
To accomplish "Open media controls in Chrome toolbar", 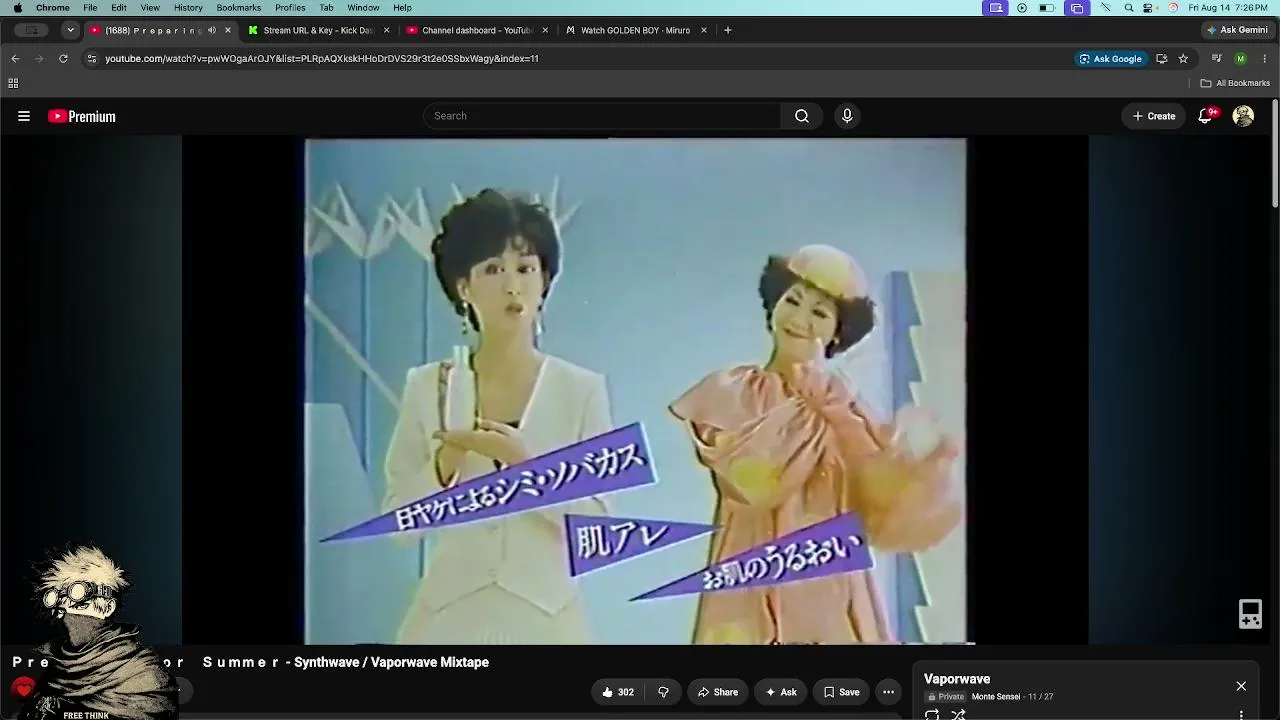I will pyautogui.click(x=1216, y=59).
